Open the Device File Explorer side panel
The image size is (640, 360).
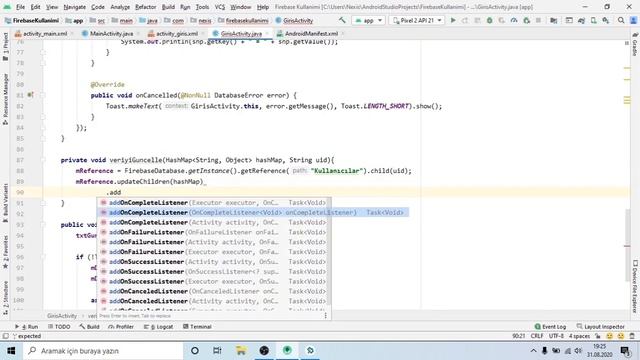click(x=635, y=286)
